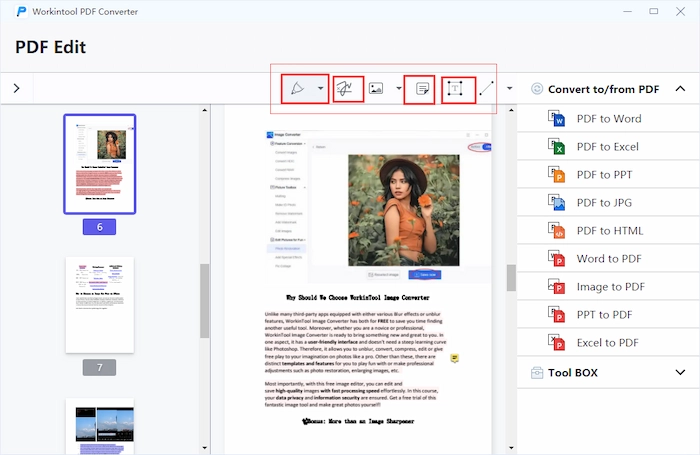Screen dimensions: 700x455
Task: Click the insert image tool
Action: pyautogui.click(x=376, y=88)
